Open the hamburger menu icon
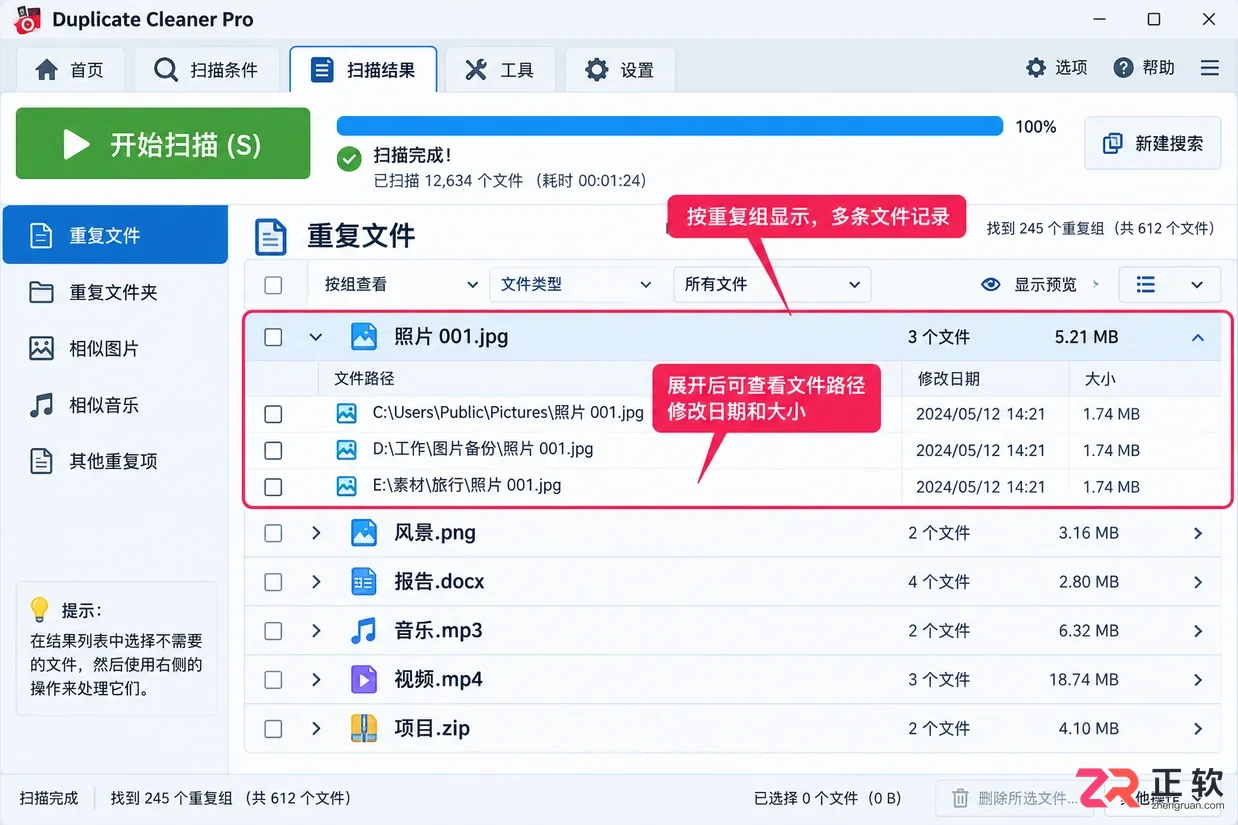This screenshot has height=825, width=1238. tap(1210, 68)
